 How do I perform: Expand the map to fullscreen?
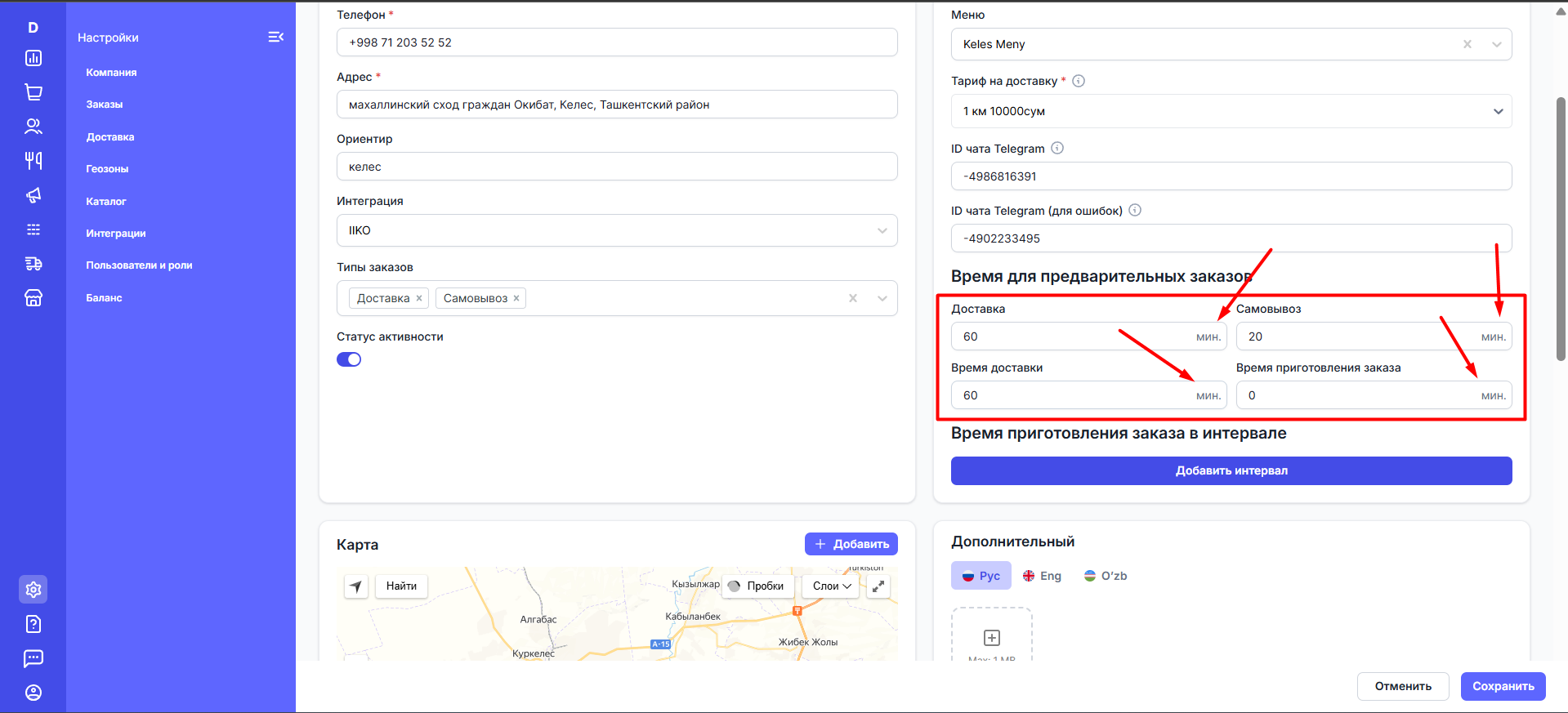coord(878,586)
